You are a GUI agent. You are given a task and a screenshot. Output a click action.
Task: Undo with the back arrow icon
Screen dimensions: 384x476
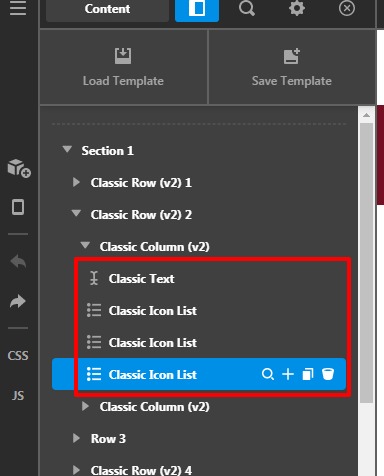[x=18, y=261]
